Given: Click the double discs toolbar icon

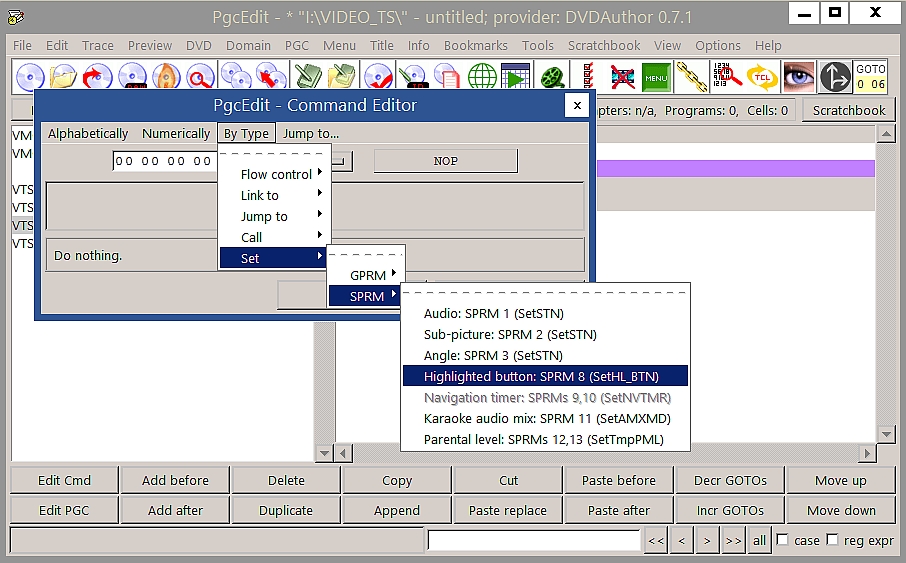Looking at the screenshot, I should 236,77.
